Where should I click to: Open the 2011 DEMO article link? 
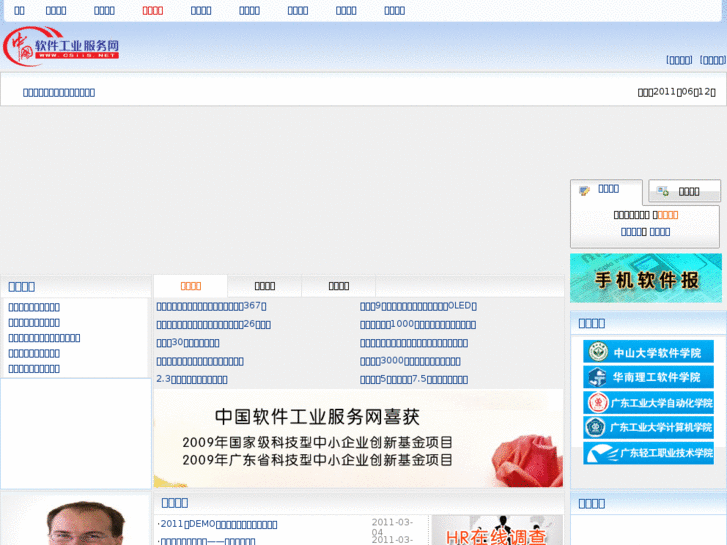tap(217, 524)
